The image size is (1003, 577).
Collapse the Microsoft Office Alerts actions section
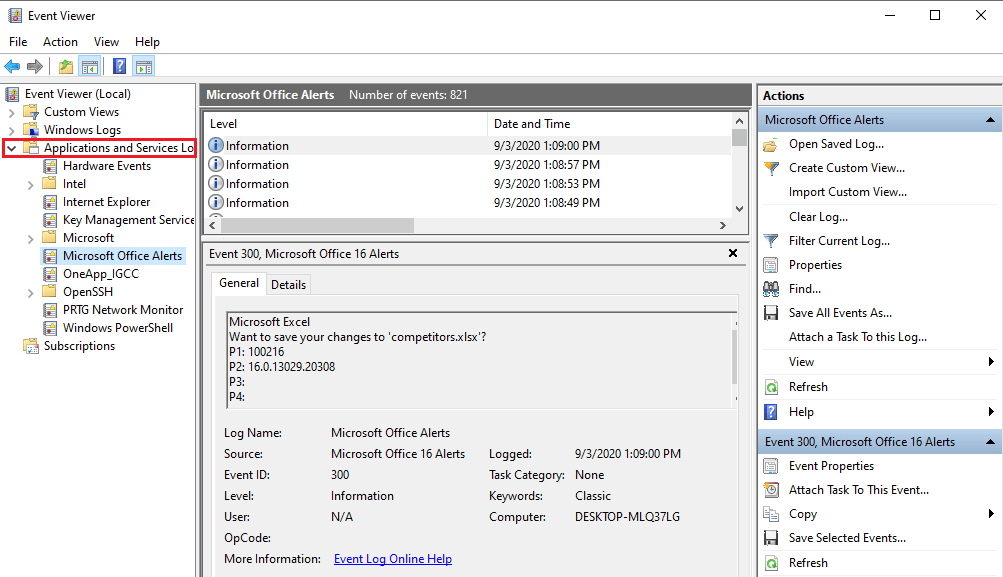coord(989,119)
